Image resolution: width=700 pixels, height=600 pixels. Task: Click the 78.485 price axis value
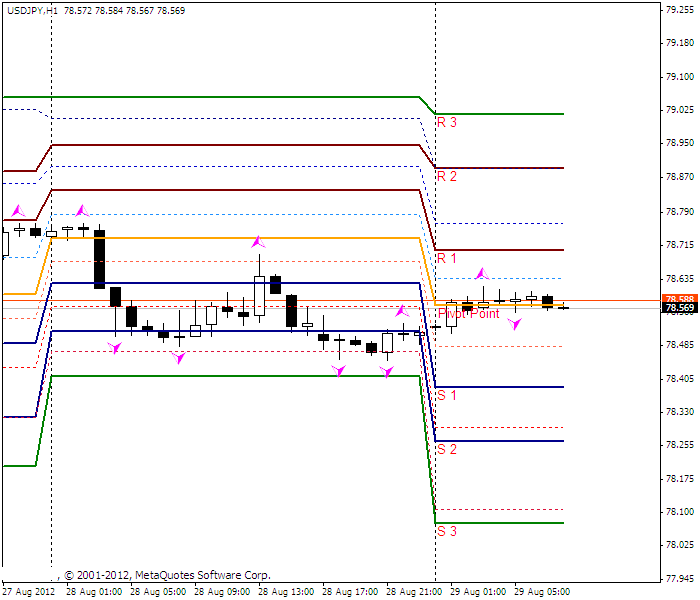click(680, 345)
